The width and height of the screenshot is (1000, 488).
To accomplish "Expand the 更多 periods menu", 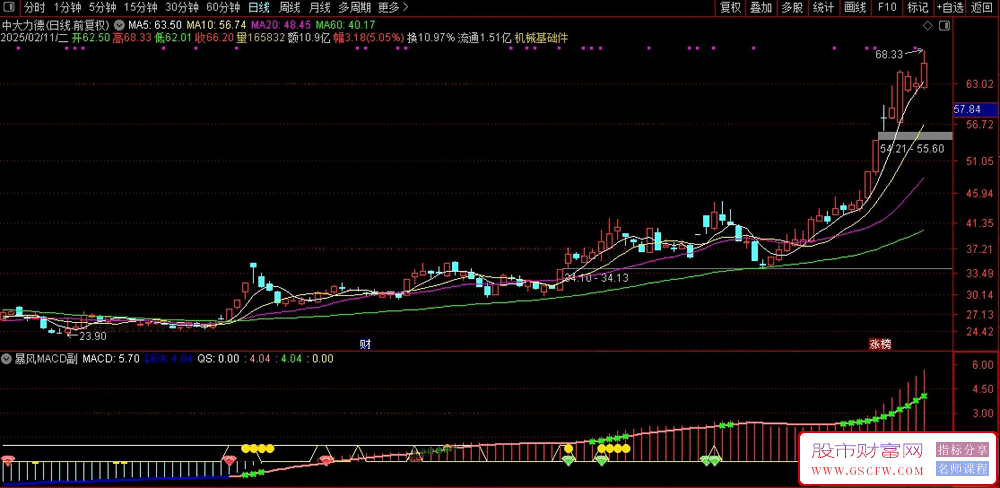I will pos(393,8).
